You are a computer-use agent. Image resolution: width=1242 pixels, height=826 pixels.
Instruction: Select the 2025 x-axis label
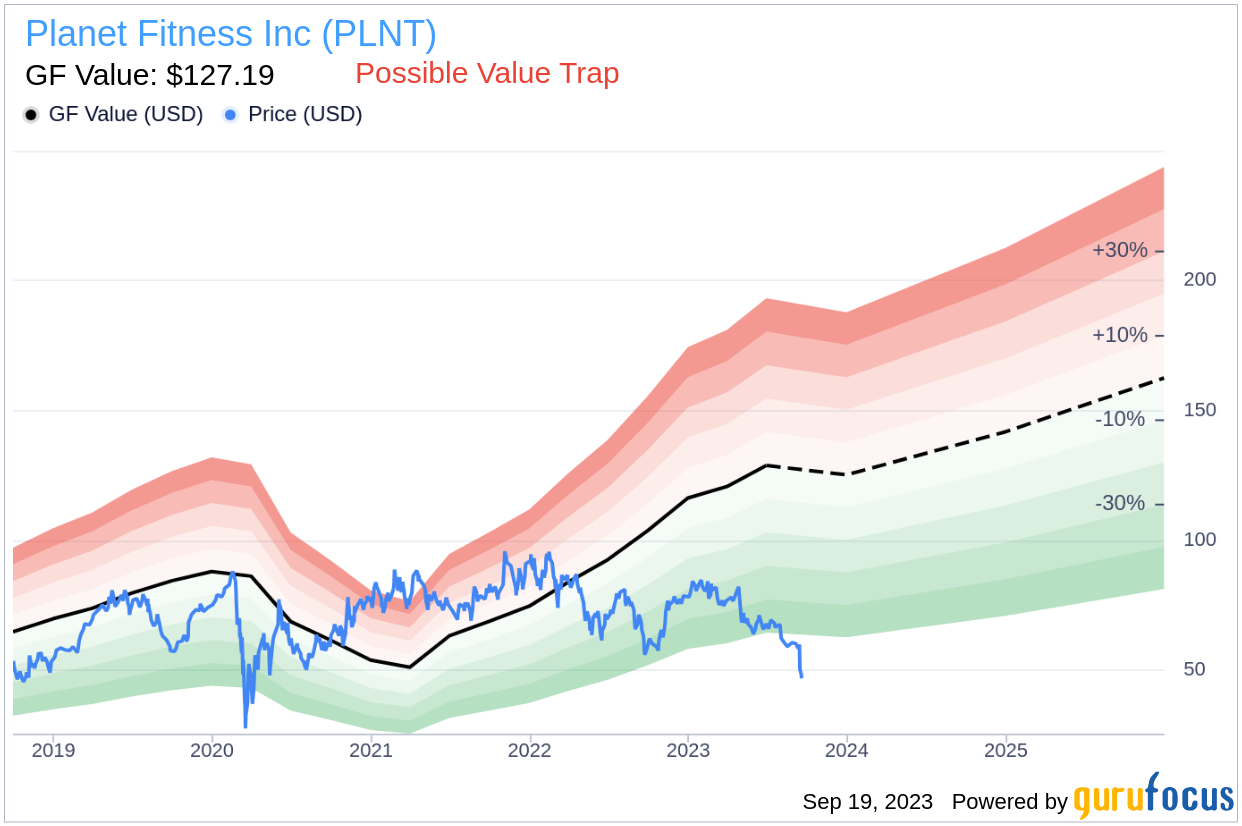[x=1005, y=750]
